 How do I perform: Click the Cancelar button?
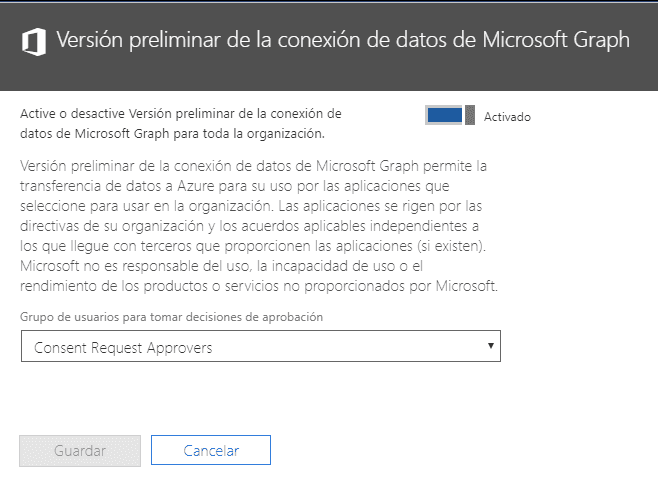coord(211,450)
